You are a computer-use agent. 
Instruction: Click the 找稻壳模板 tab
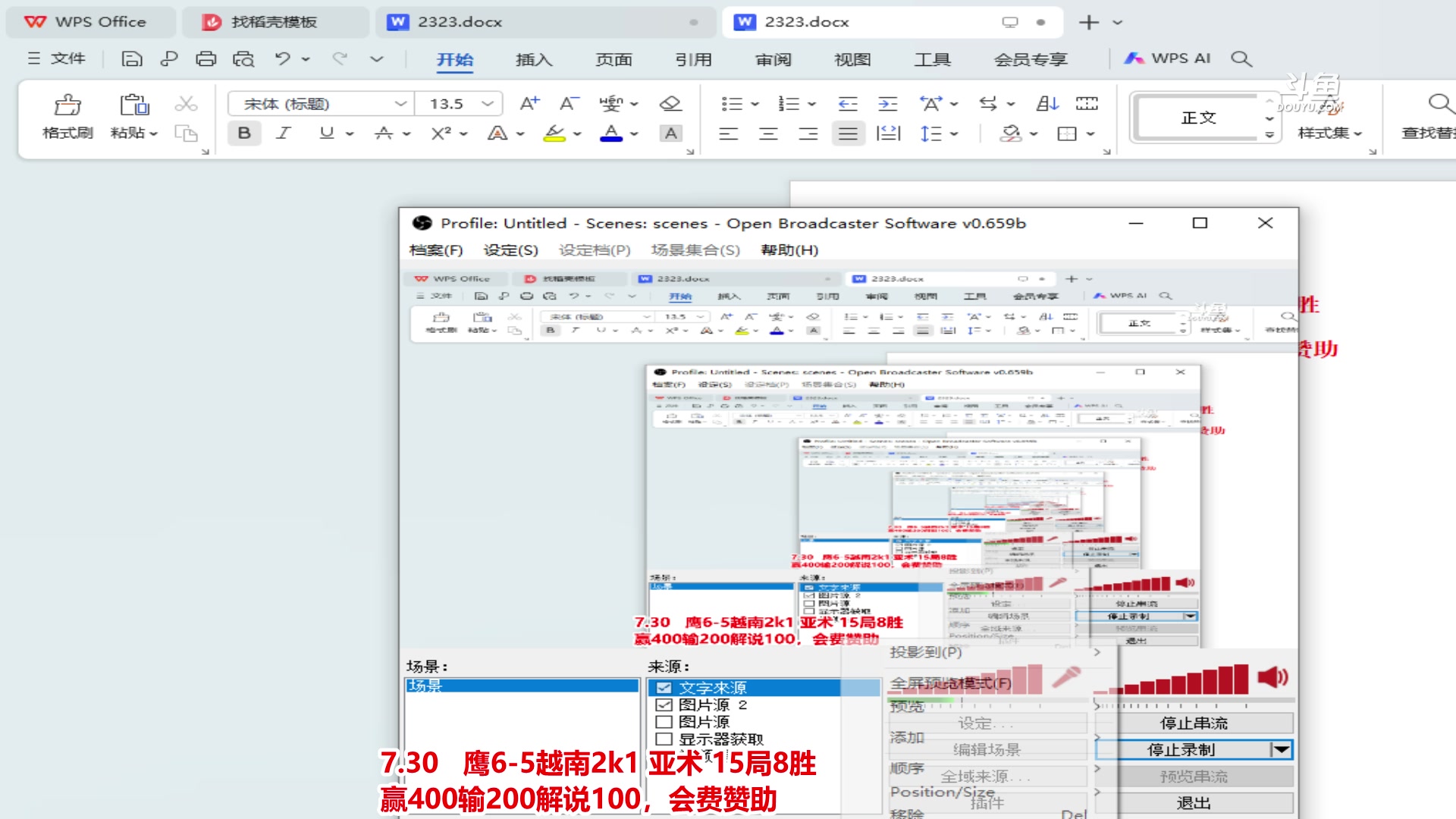point(275,22)
